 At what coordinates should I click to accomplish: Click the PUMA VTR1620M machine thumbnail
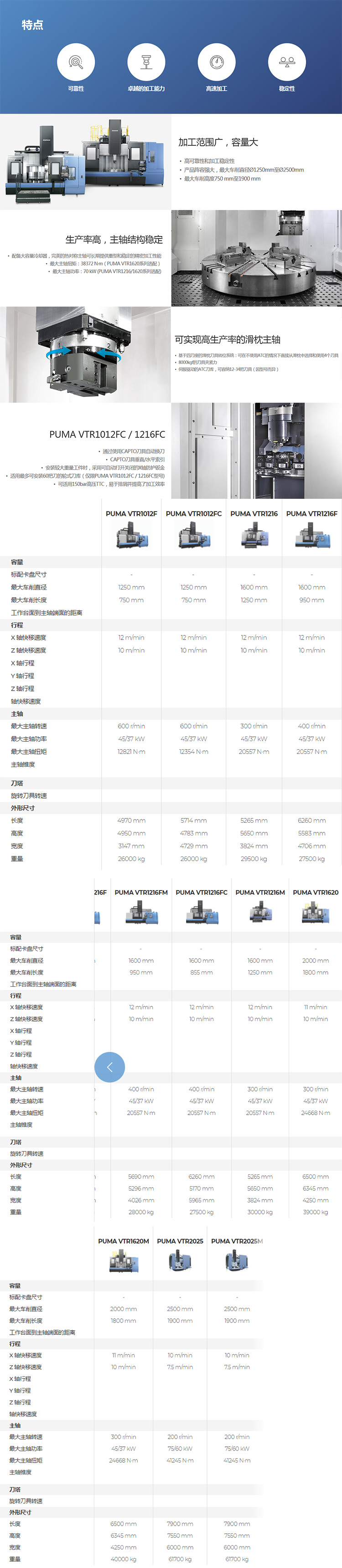coord(123,1261)
